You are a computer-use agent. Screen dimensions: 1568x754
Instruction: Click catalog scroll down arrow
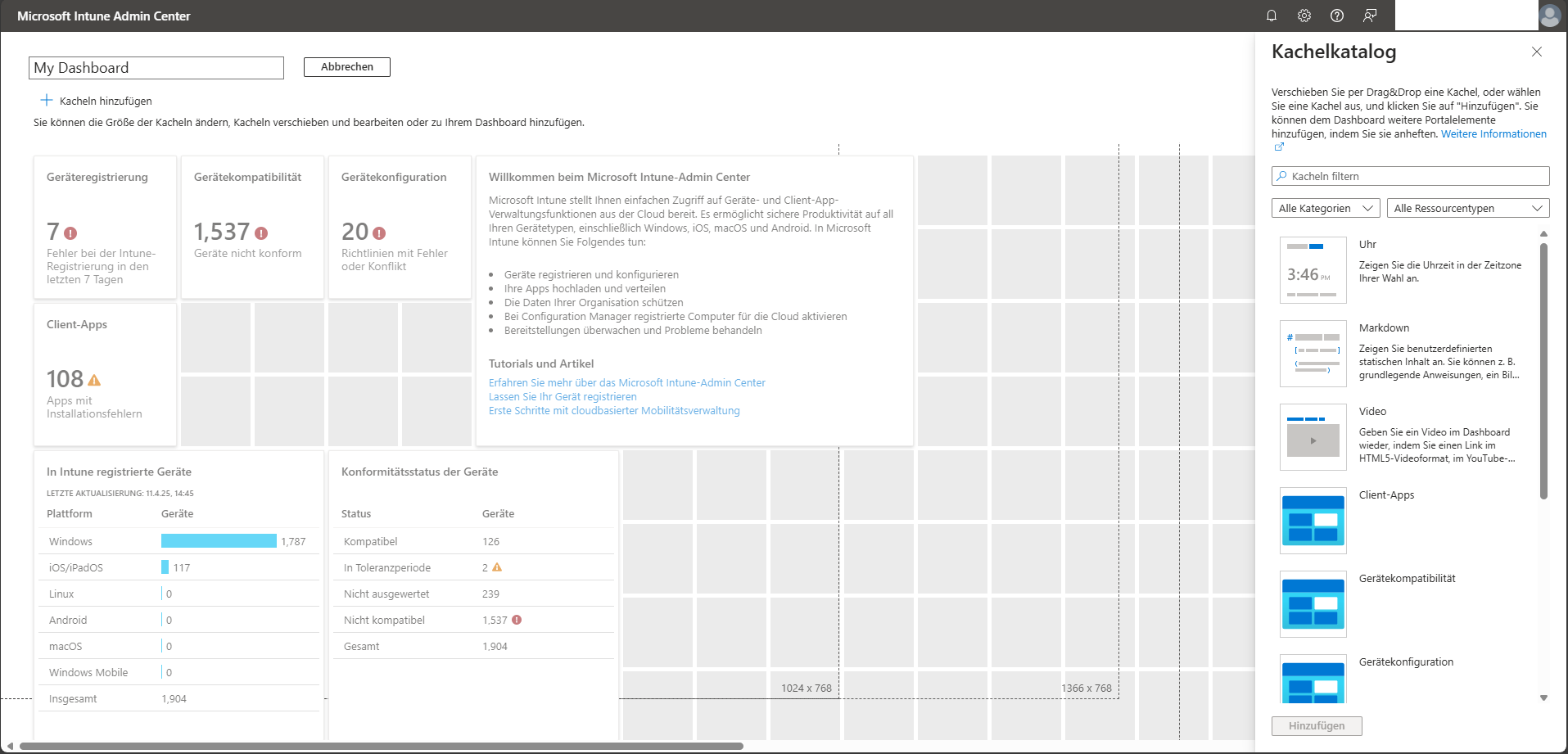[x=1543, y=698]
